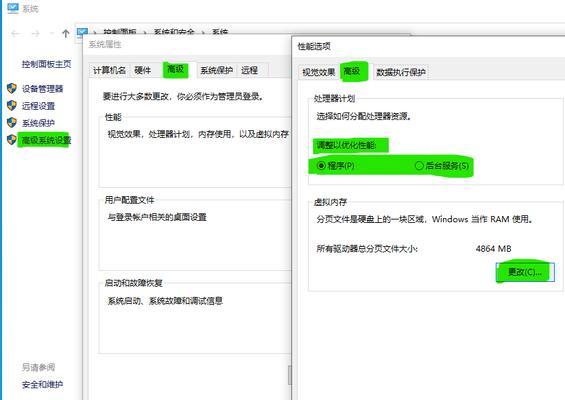565x400 pixels.
Task: Click the shield icon next to 远程设置
Action: (x=12, y=106)
